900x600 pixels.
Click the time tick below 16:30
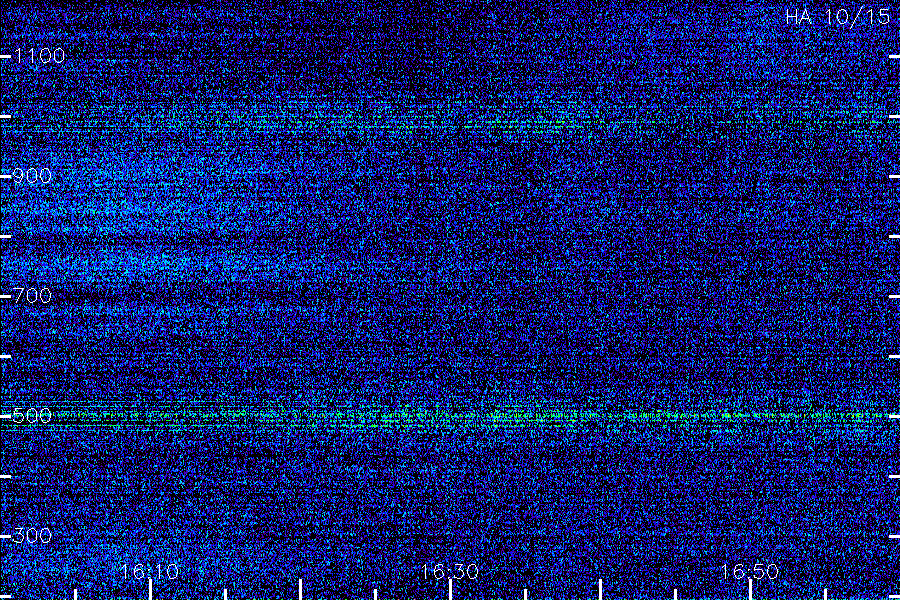tap(450, 590)
